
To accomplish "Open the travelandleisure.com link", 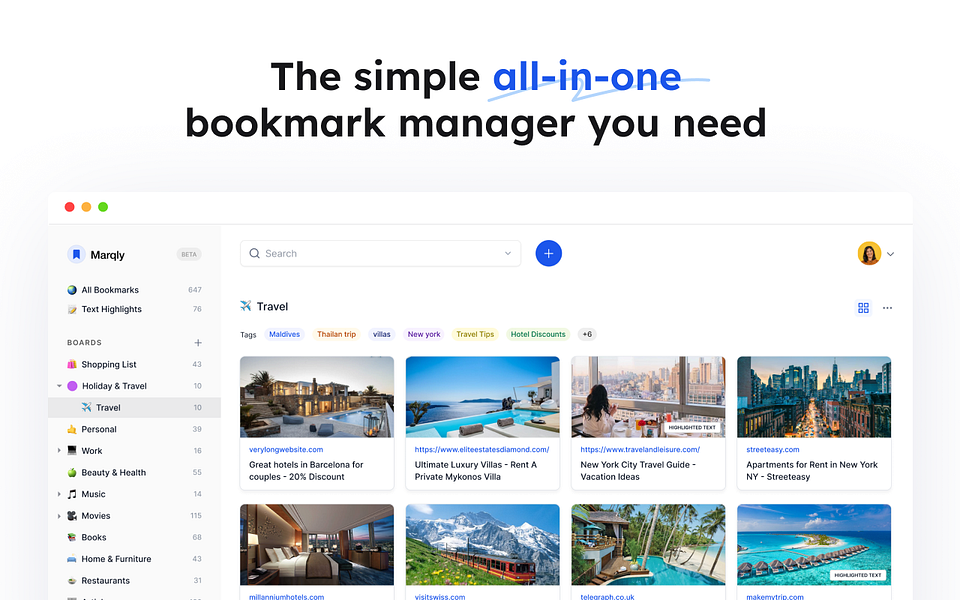I will point(640,449).
